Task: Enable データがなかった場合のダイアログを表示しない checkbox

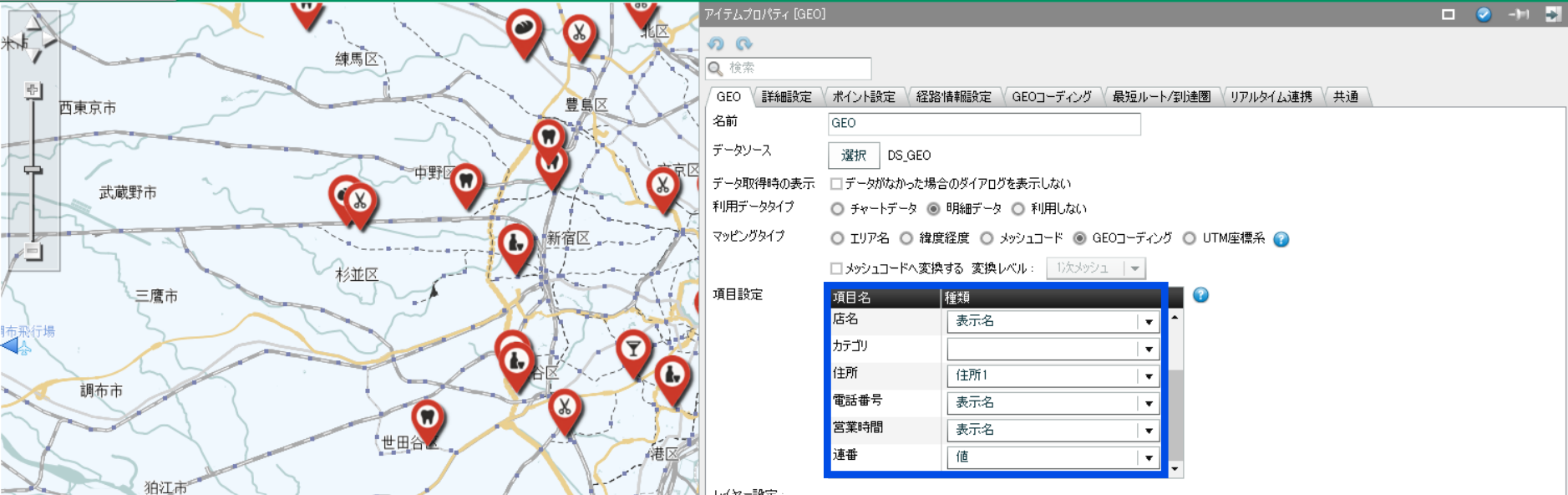Action: 836,184
